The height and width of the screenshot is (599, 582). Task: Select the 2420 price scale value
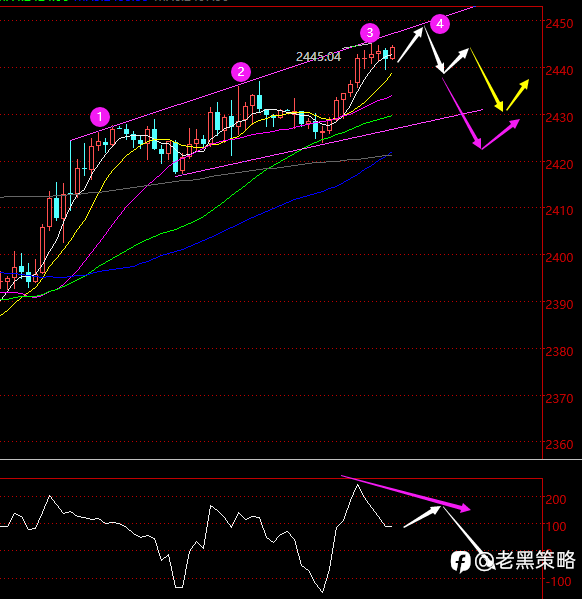[559, 165]
